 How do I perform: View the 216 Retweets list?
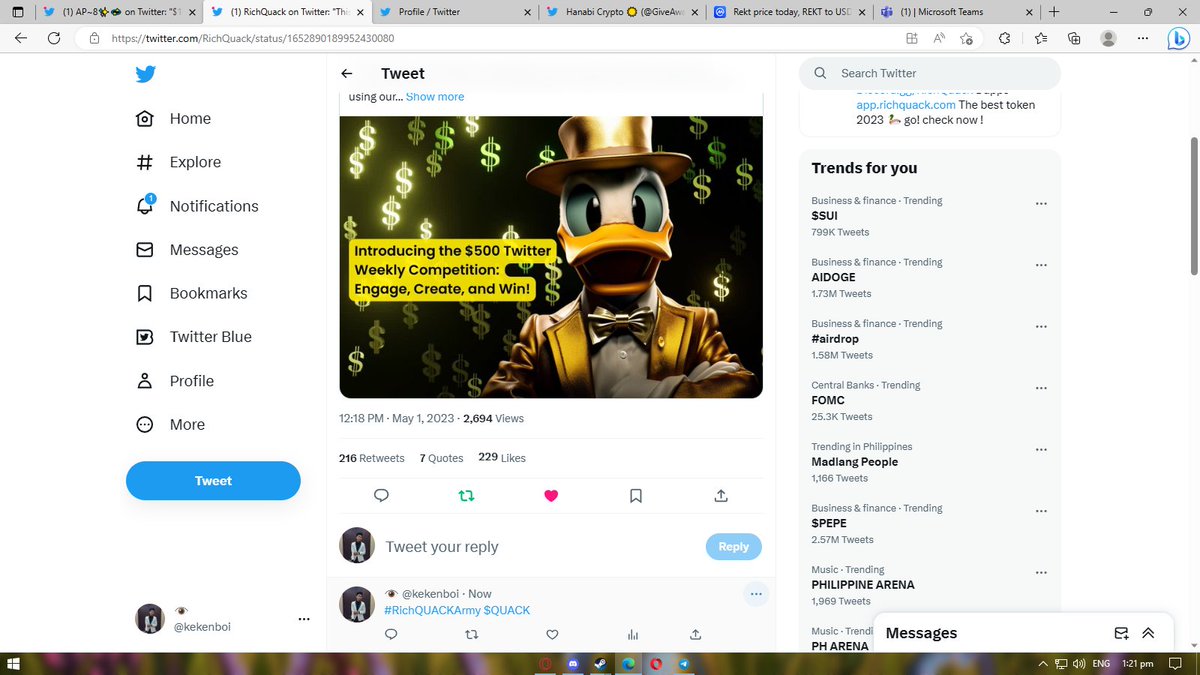coord(372,458)
